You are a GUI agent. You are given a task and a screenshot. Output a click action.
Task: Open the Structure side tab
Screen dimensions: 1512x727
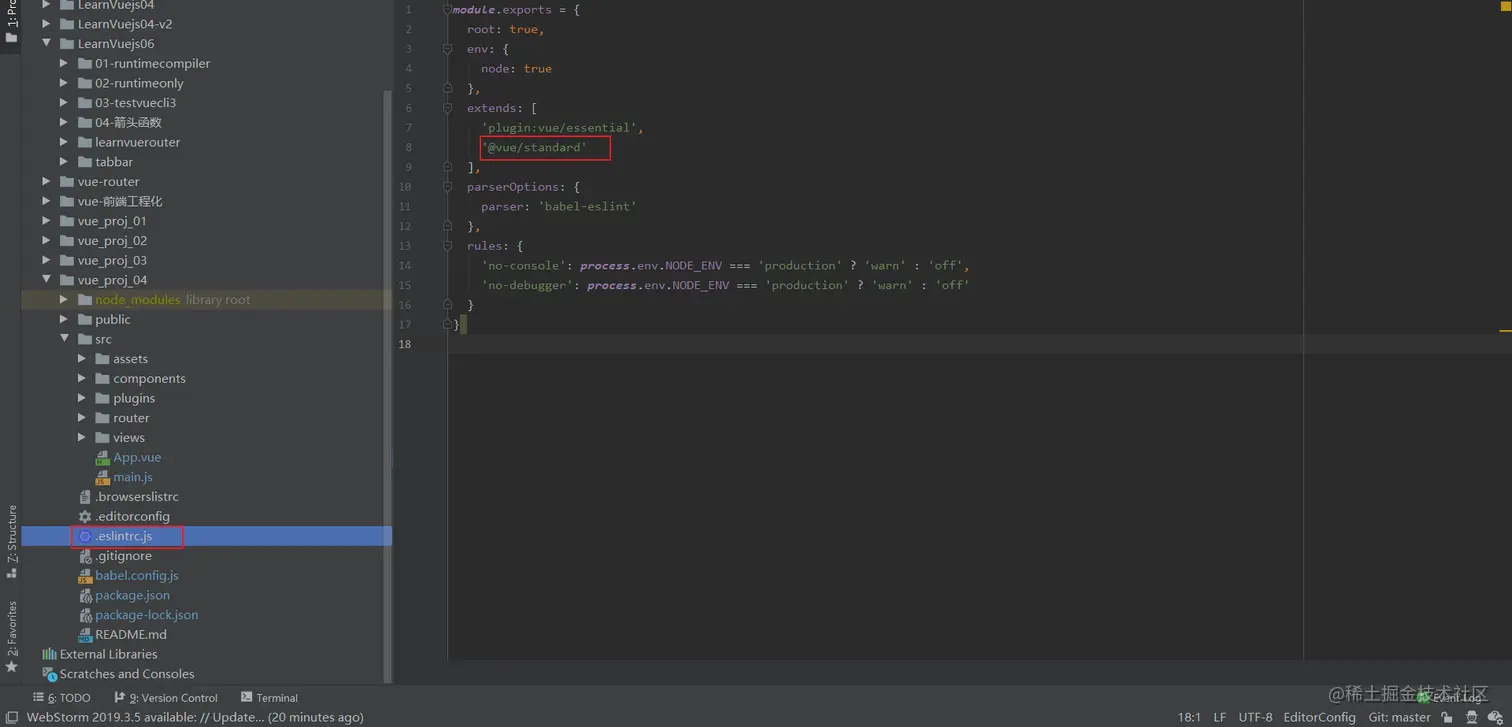click(x=11, y=541)
